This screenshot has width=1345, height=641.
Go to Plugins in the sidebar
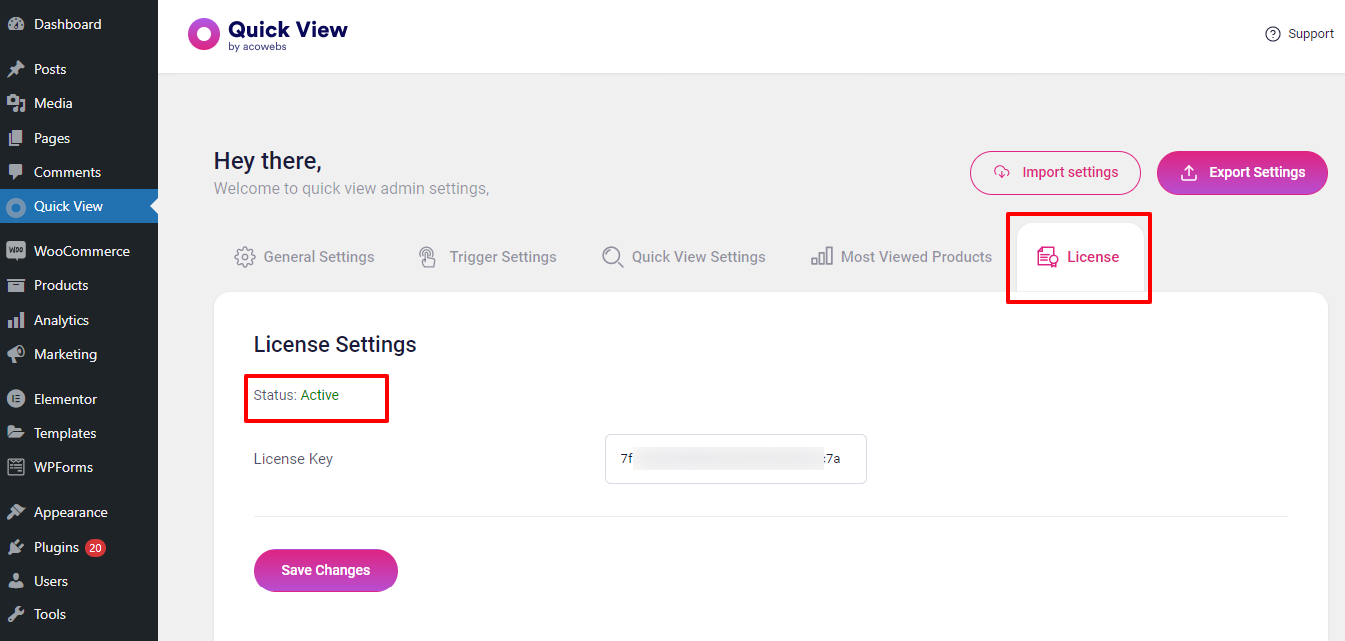[79, 547]
